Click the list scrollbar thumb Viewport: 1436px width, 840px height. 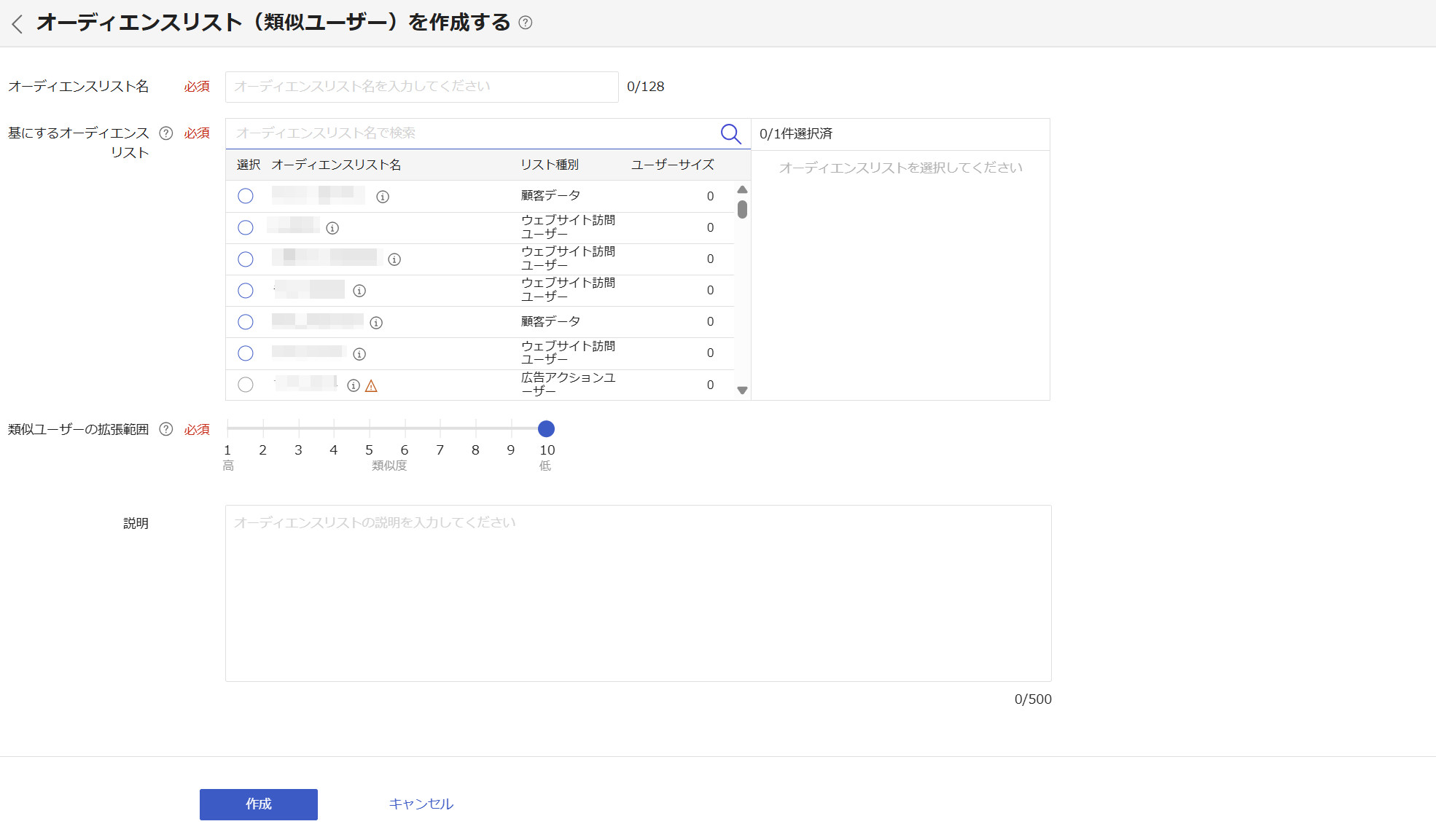click(742, 210)
